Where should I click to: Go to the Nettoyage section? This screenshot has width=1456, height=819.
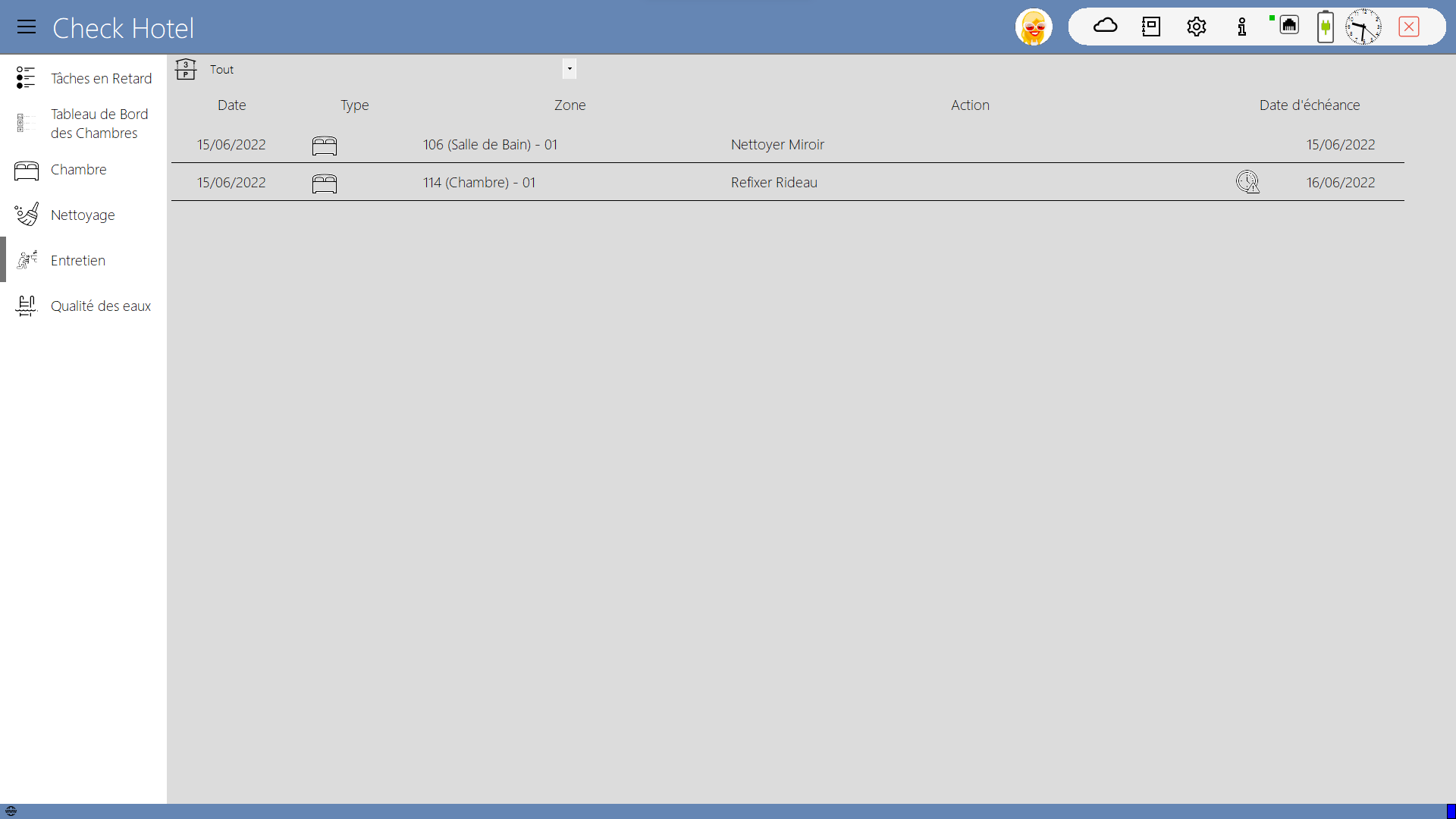(x=83, y=215)
